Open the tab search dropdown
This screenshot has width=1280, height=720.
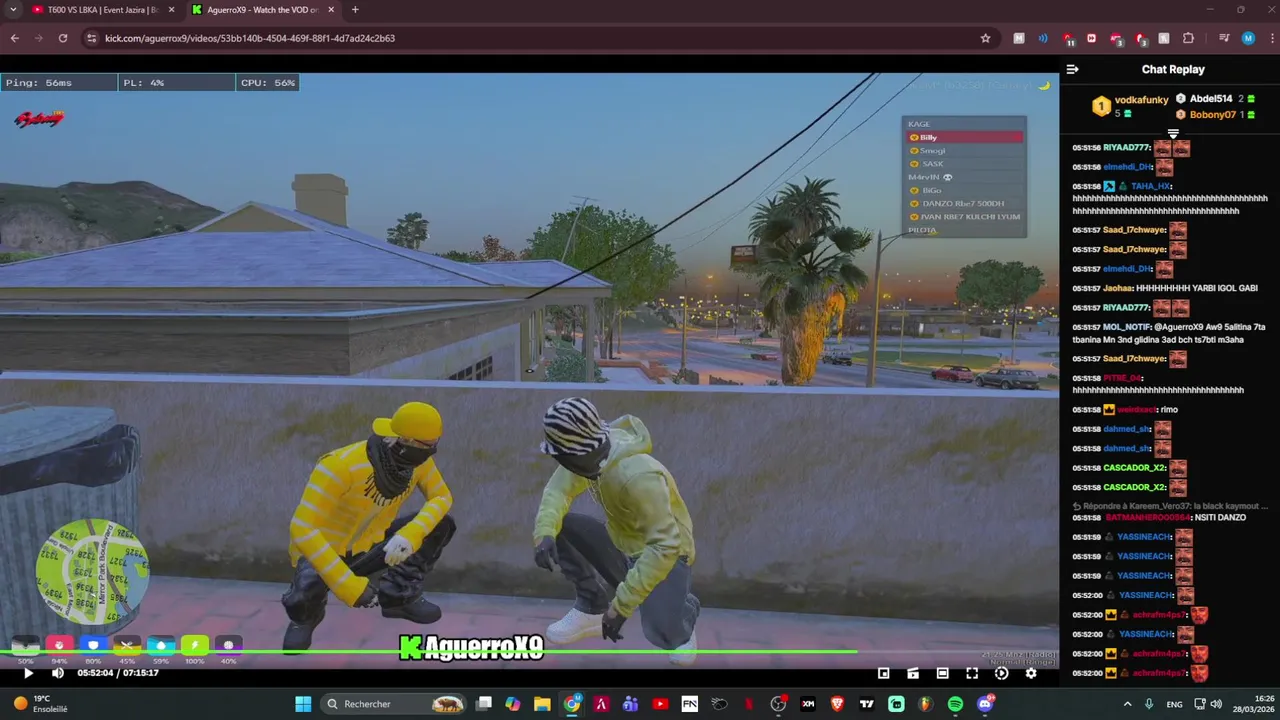coord(13,10)
